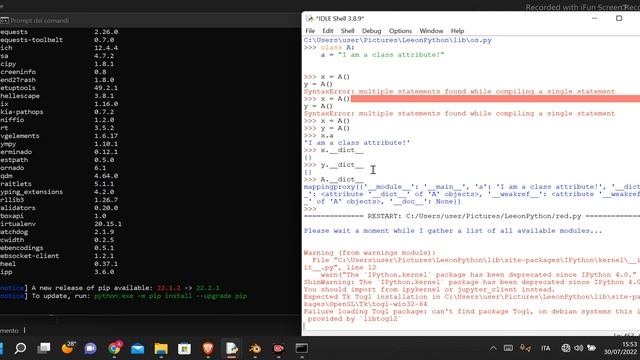Click the battery tray icon
640x360 pixels.
591,348
